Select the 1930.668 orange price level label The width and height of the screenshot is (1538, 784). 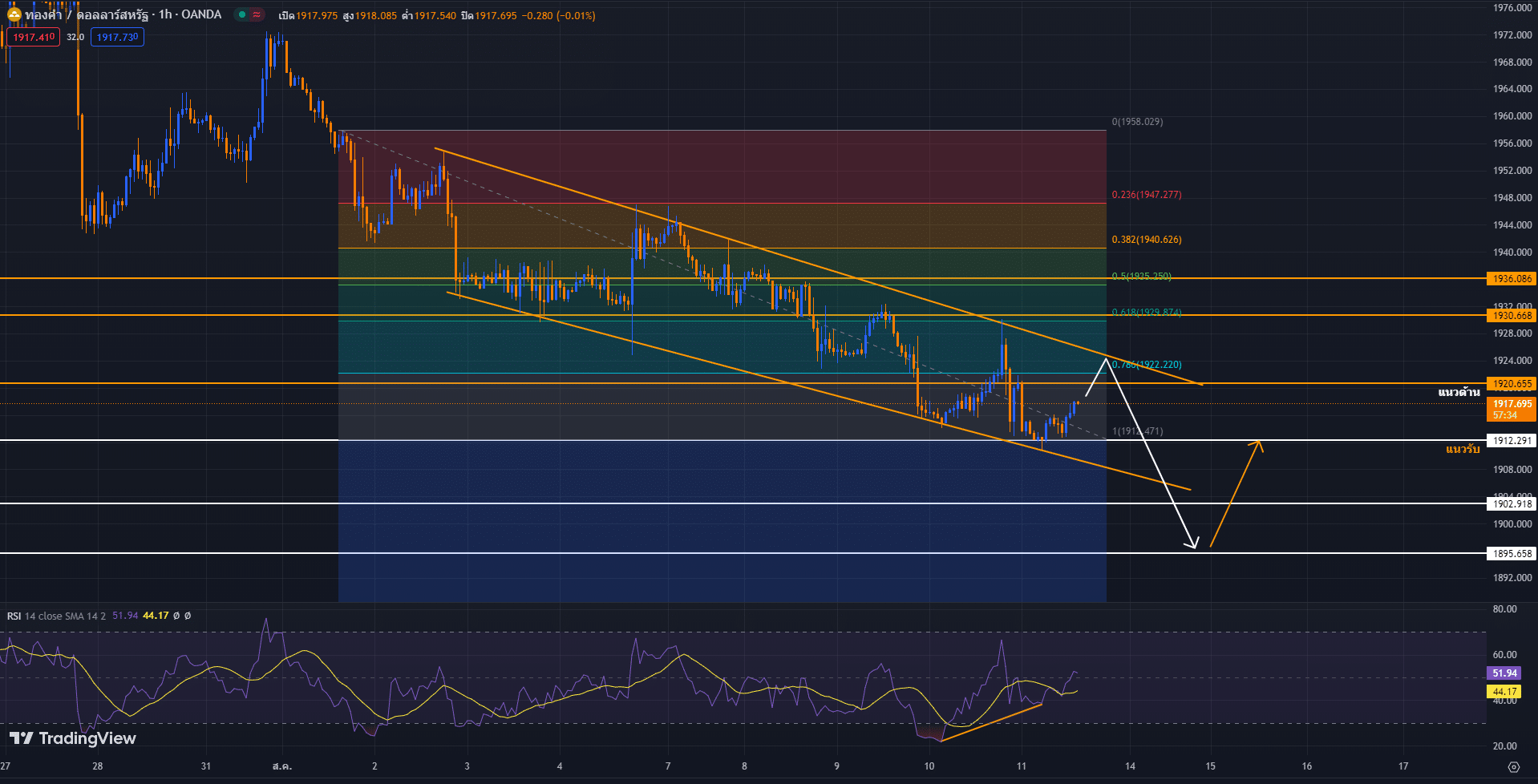(1511, 316)
